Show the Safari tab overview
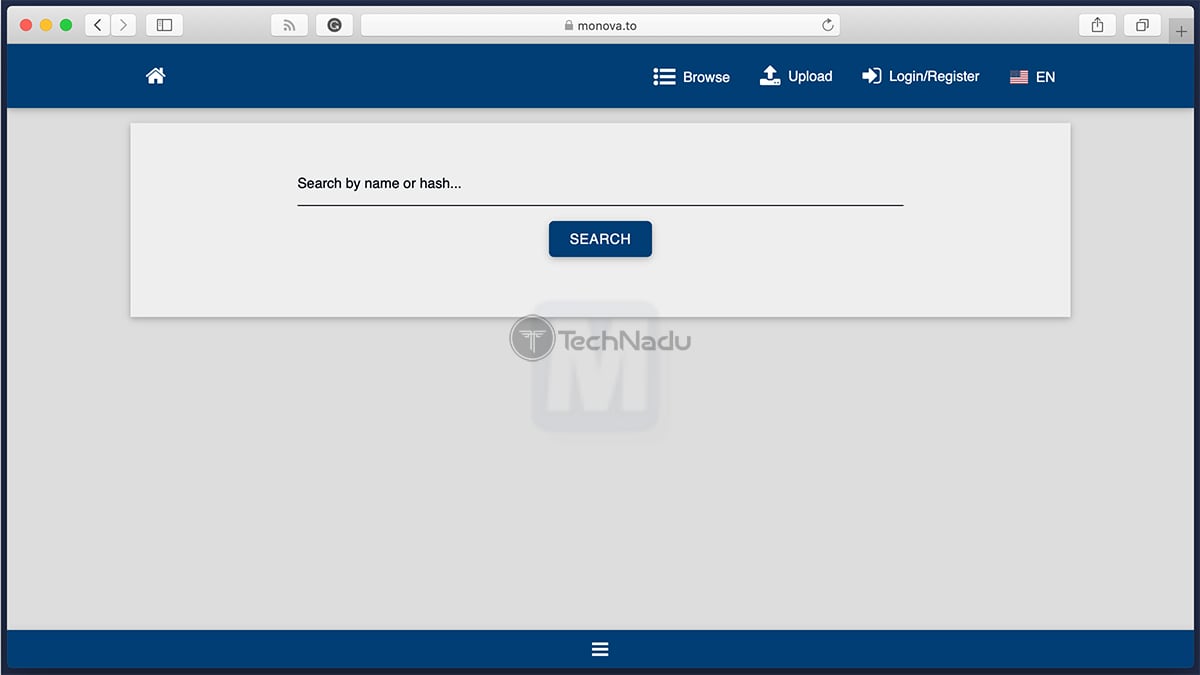1200x675 pixels. (1142, 25)
